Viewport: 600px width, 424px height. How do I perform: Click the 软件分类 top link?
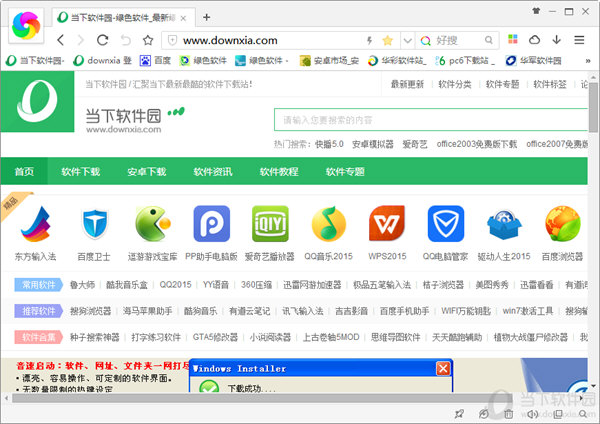(x=455, y=84)
